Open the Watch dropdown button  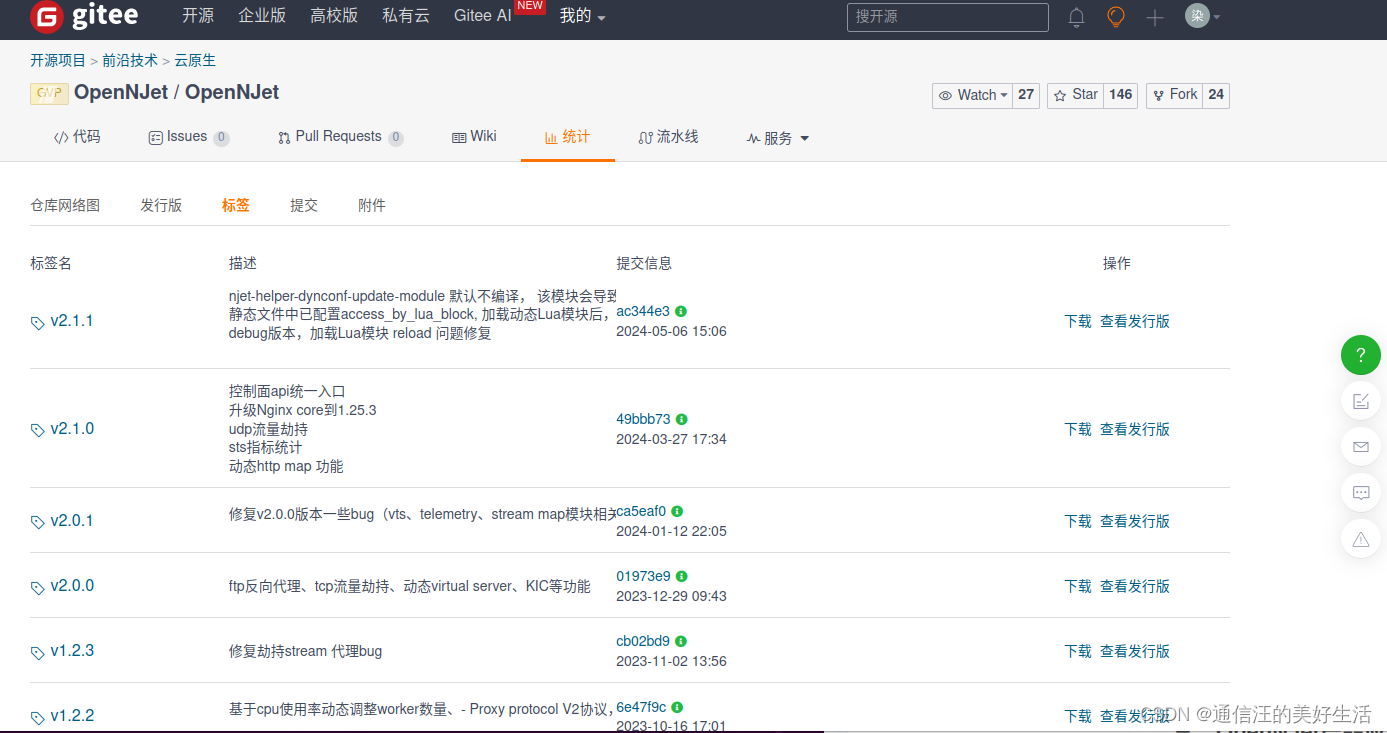(972, 95)
